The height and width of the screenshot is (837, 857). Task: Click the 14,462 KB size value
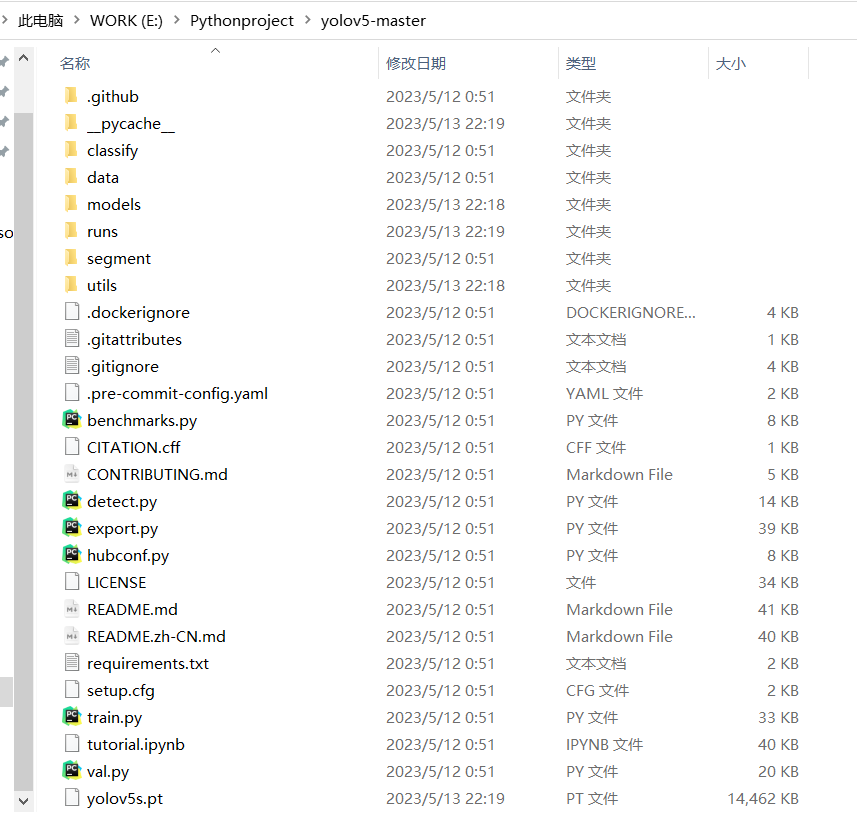pyautogui.click(x=762, y=798)
